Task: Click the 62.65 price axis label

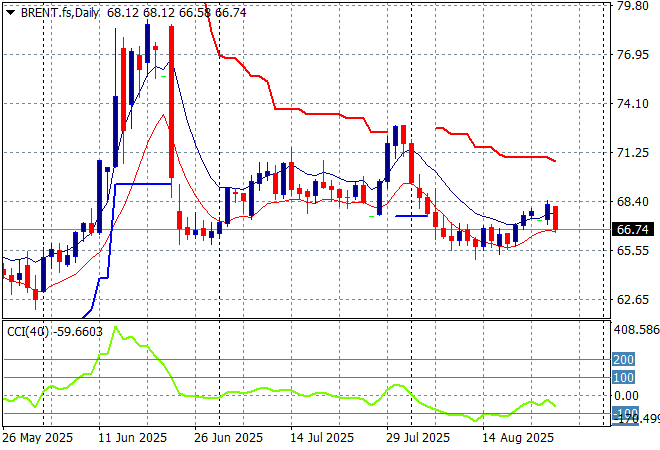Action: (x=632, y=300)
